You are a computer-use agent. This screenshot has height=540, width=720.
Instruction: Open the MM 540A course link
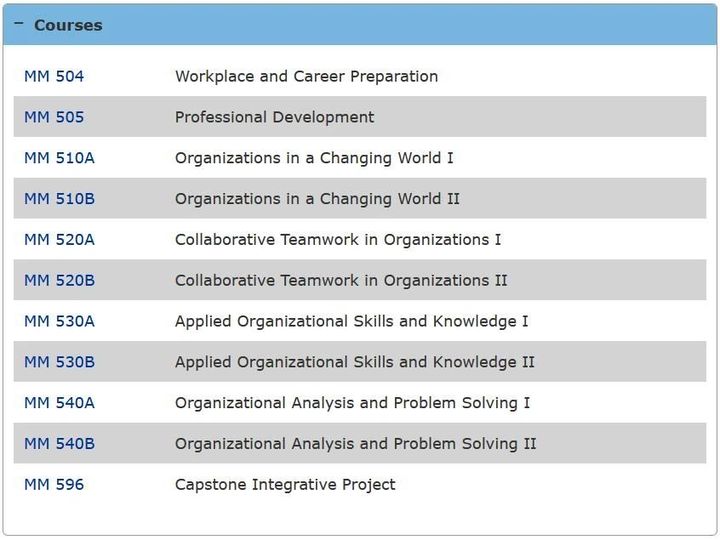click(x=59, y=403)
